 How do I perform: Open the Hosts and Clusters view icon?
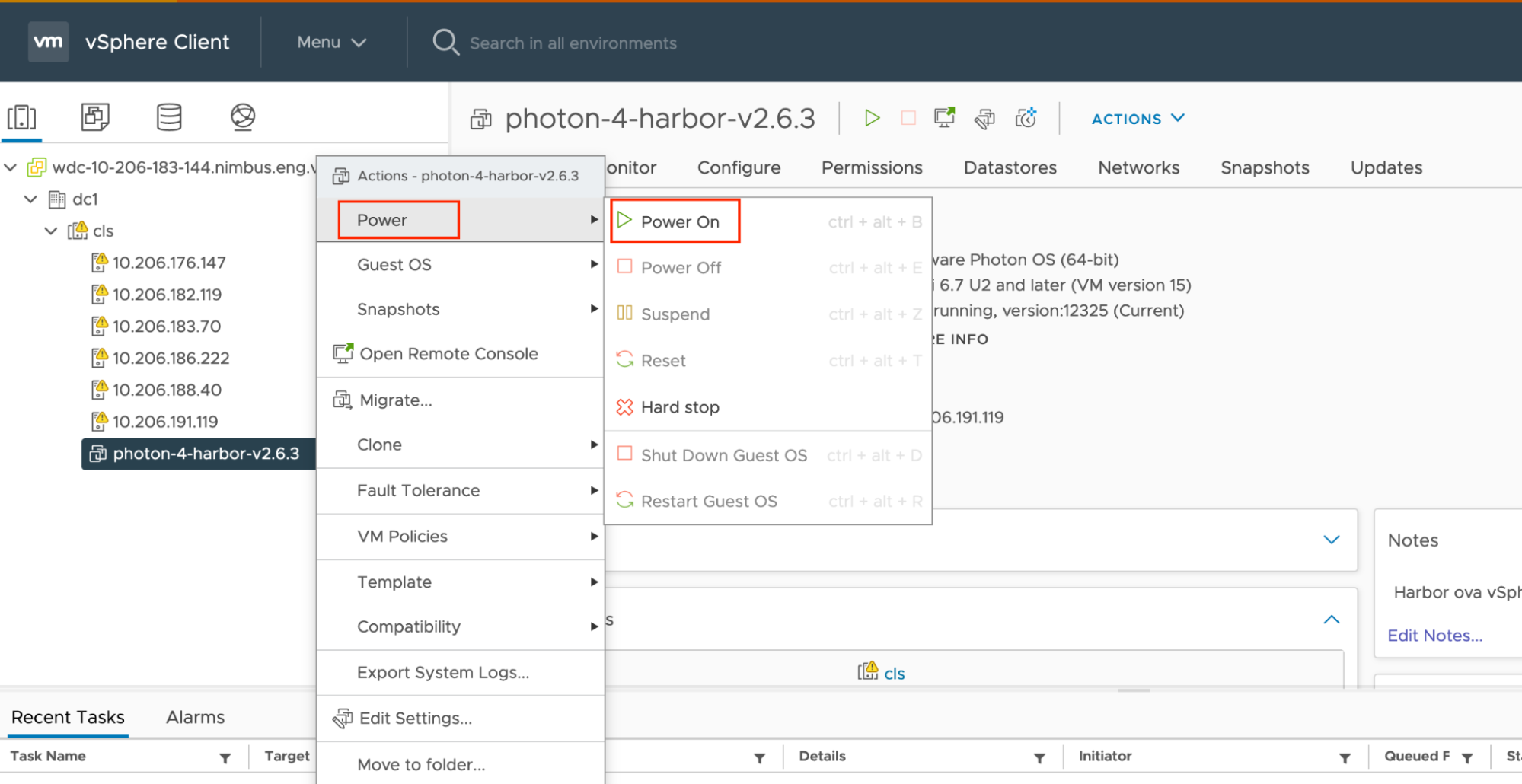[21, 117]
